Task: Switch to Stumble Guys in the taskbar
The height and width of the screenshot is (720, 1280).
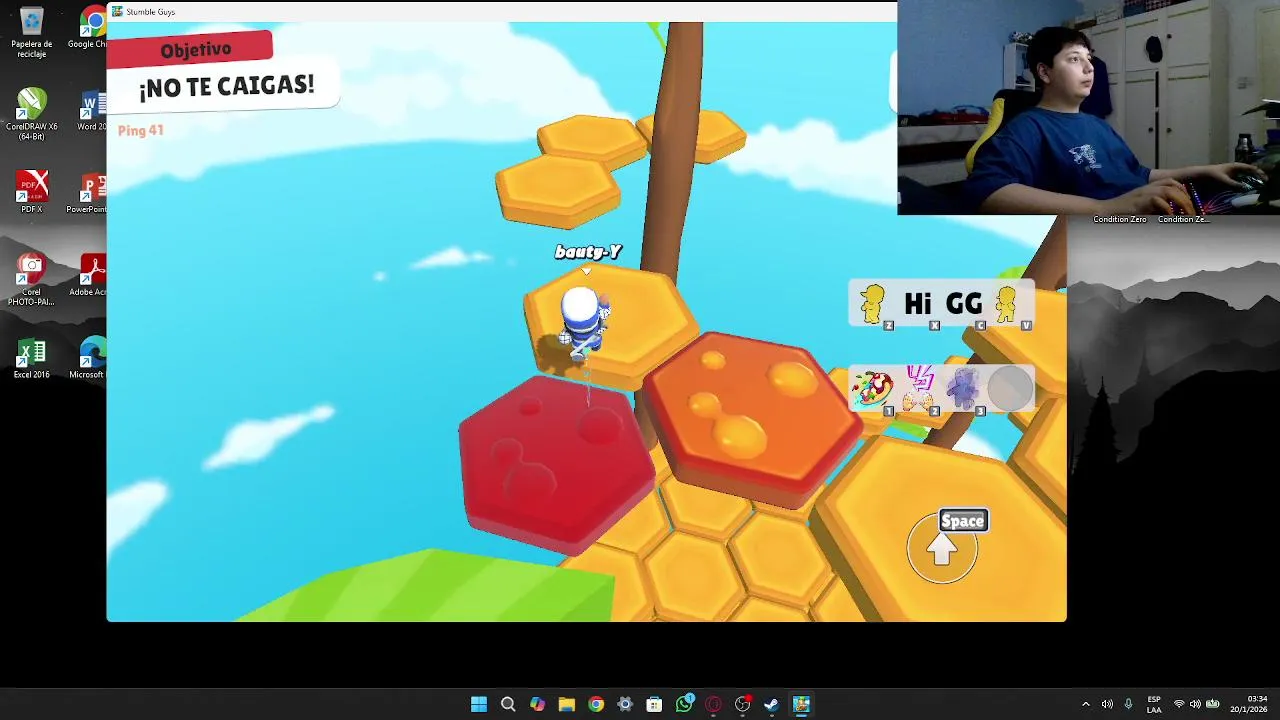Action: tap(801, 704)
